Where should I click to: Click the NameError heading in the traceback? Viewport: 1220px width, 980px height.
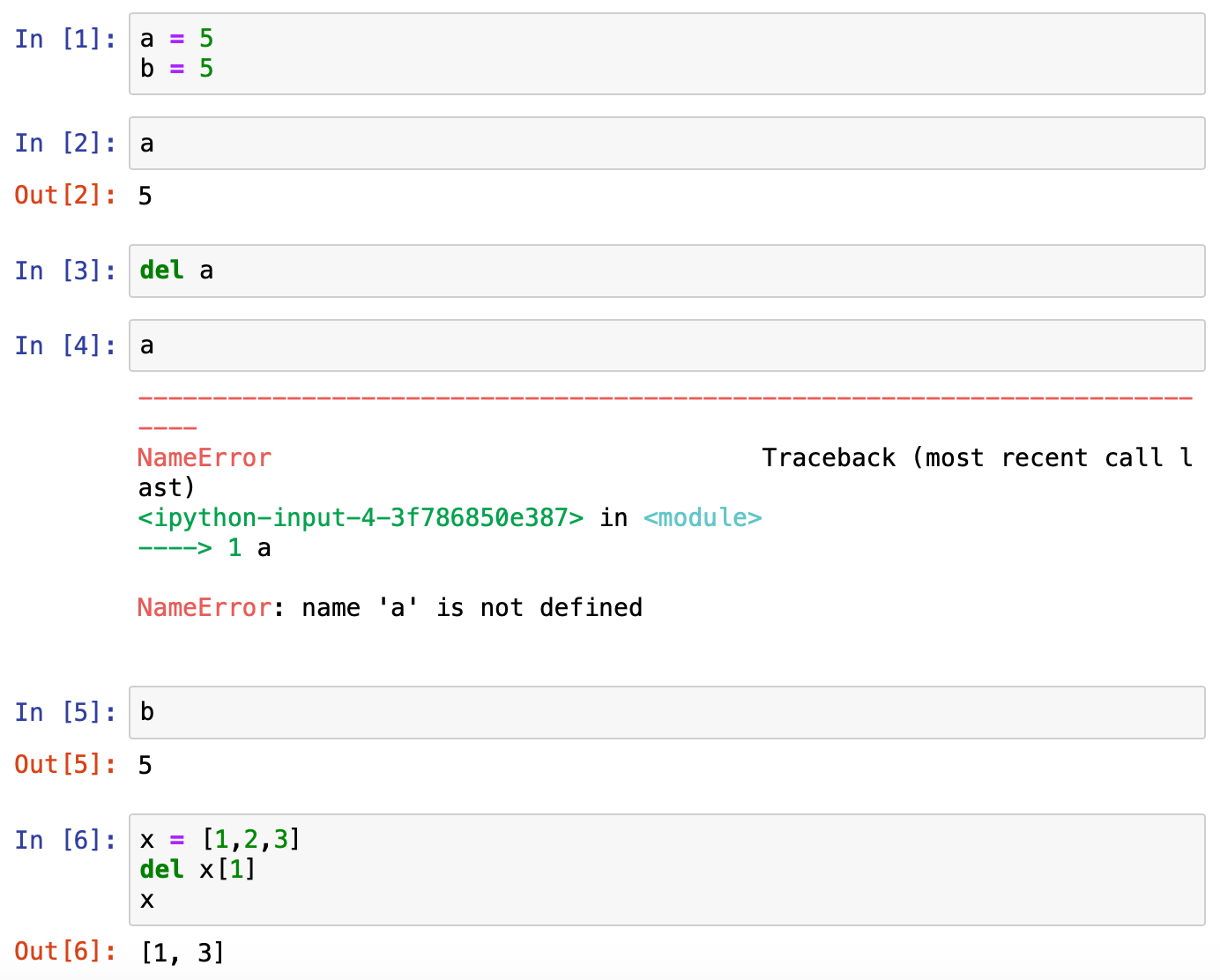coord(204,457)
